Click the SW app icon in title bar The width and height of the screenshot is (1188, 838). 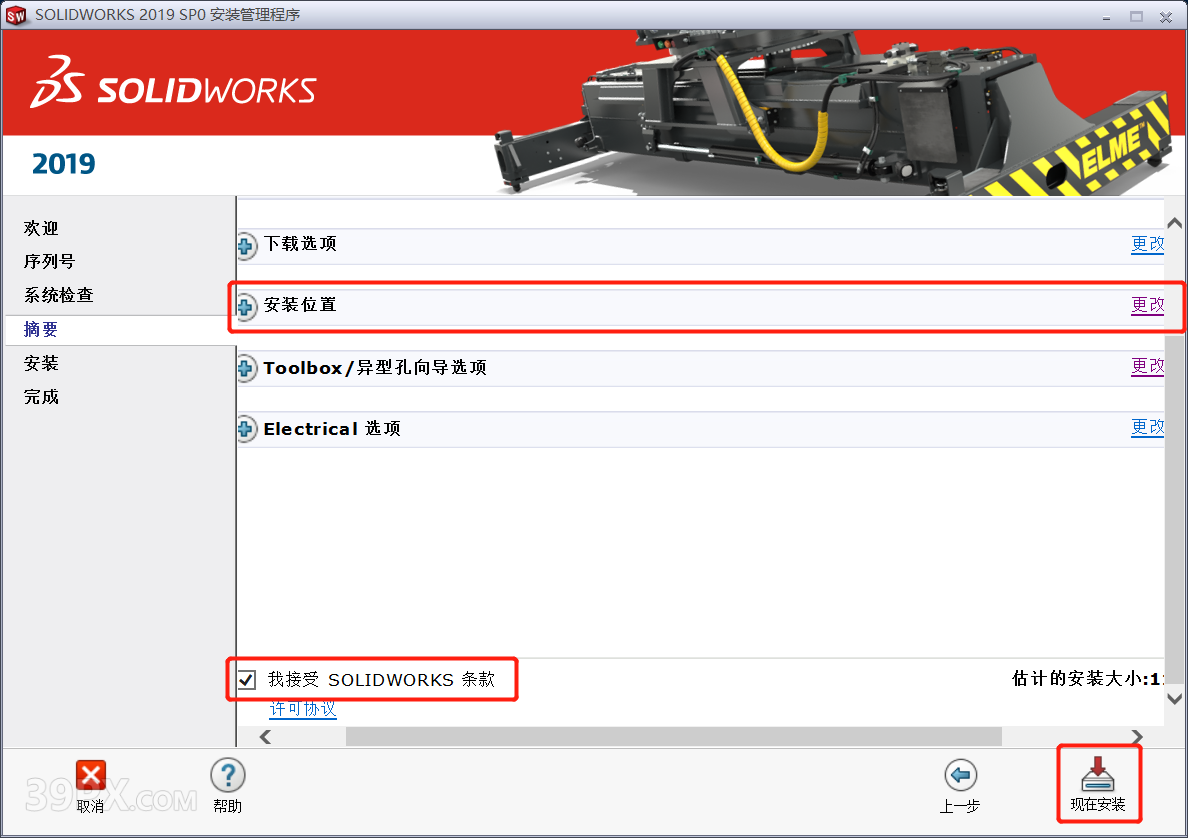[x=16, y=15]
